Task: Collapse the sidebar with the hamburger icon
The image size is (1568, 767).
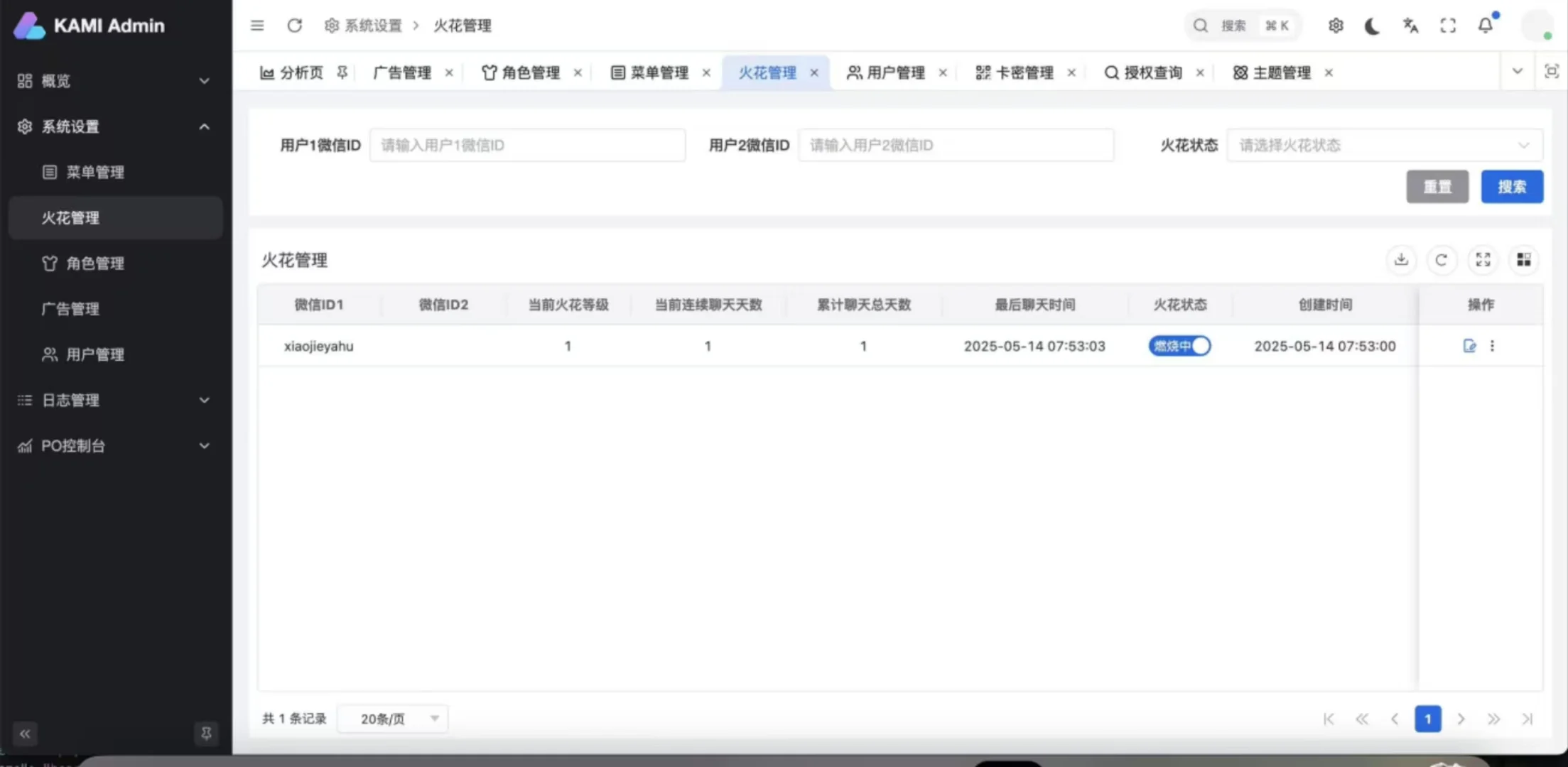Action: coord(257,26)
